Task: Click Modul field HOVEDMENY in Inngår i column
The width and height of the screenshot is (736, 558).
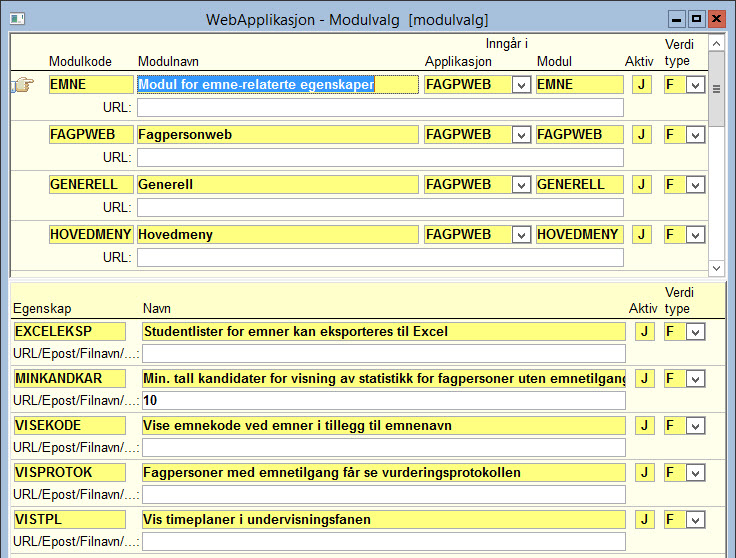Action: (x=580, y=234)
